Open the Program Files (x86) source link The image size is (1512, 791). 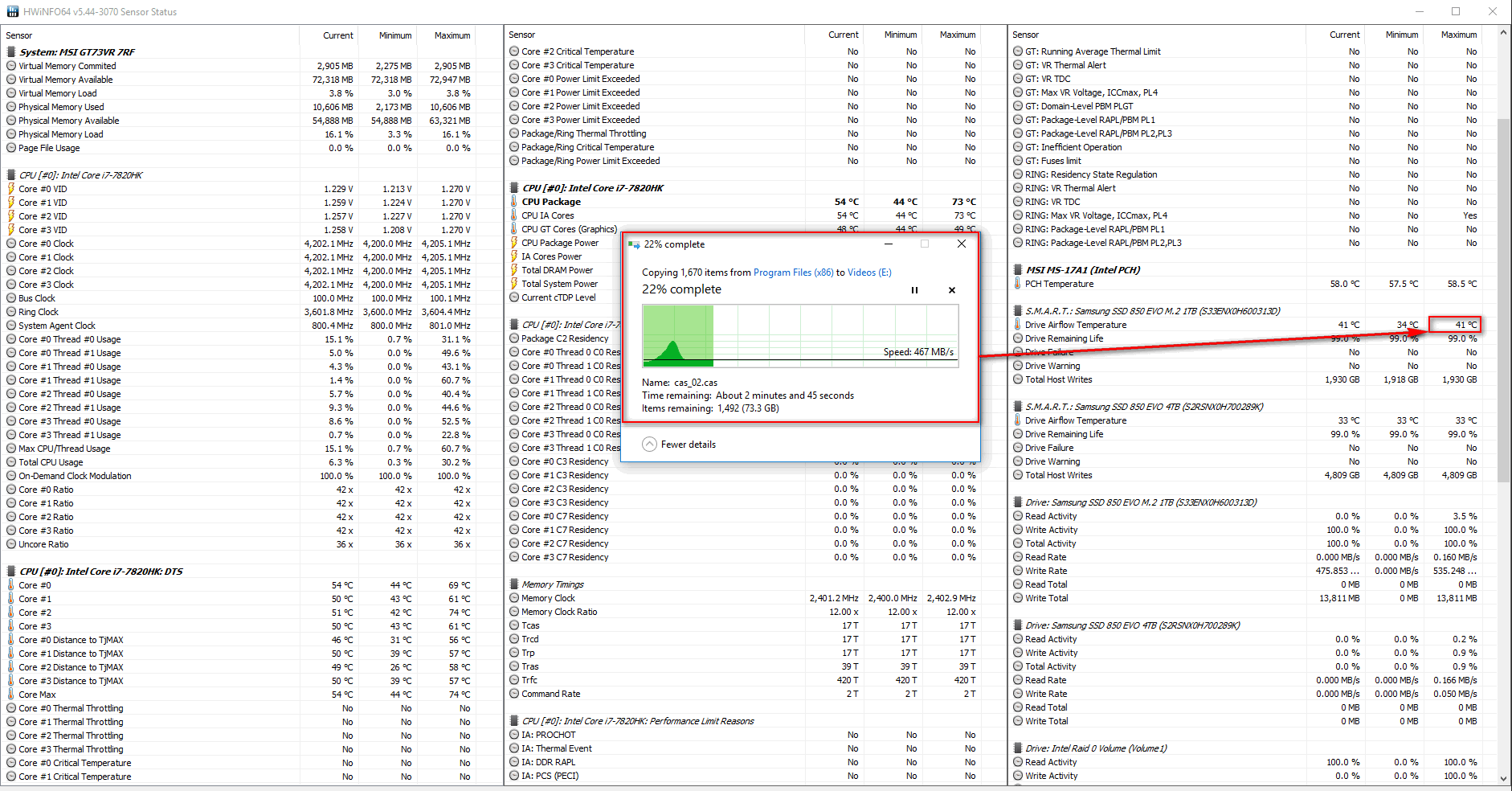[x=793, y=273]
